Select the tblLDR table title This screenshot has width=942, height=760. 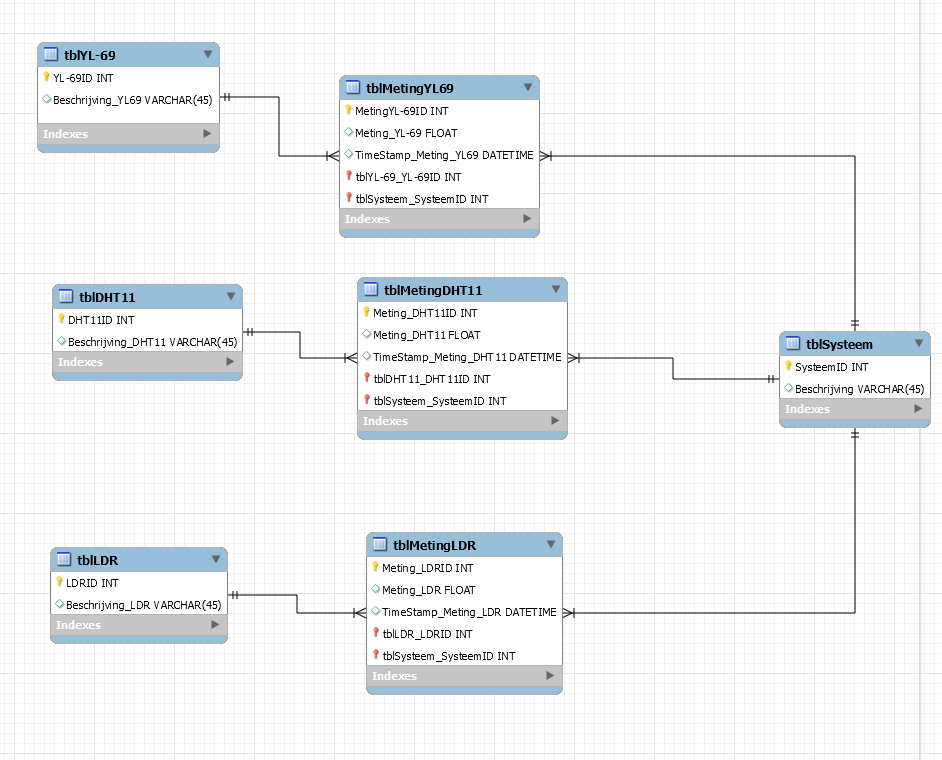(97, 561)
